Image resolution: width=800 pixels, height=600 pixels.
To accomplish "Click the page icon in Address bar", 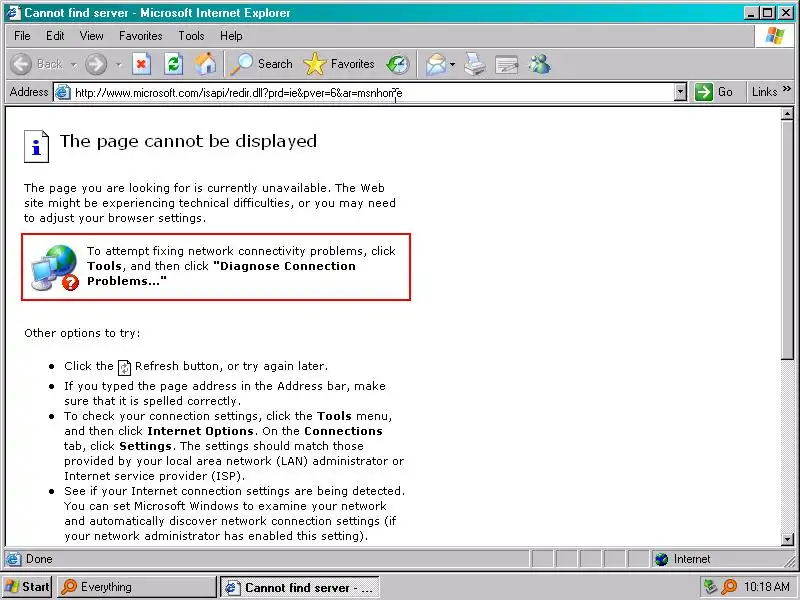I will click(x=63, y=92).
